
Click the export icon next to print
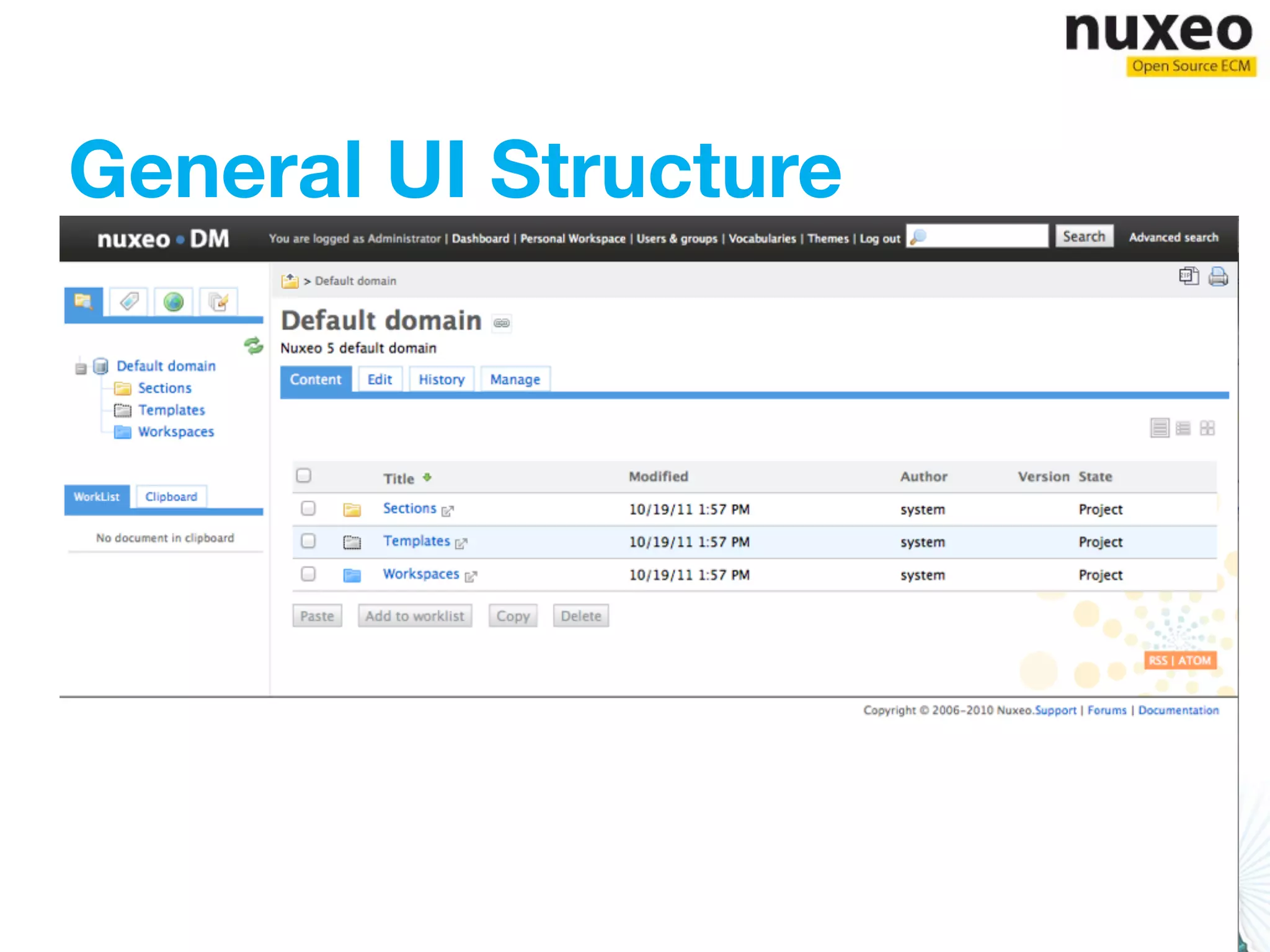(1188, 276)
